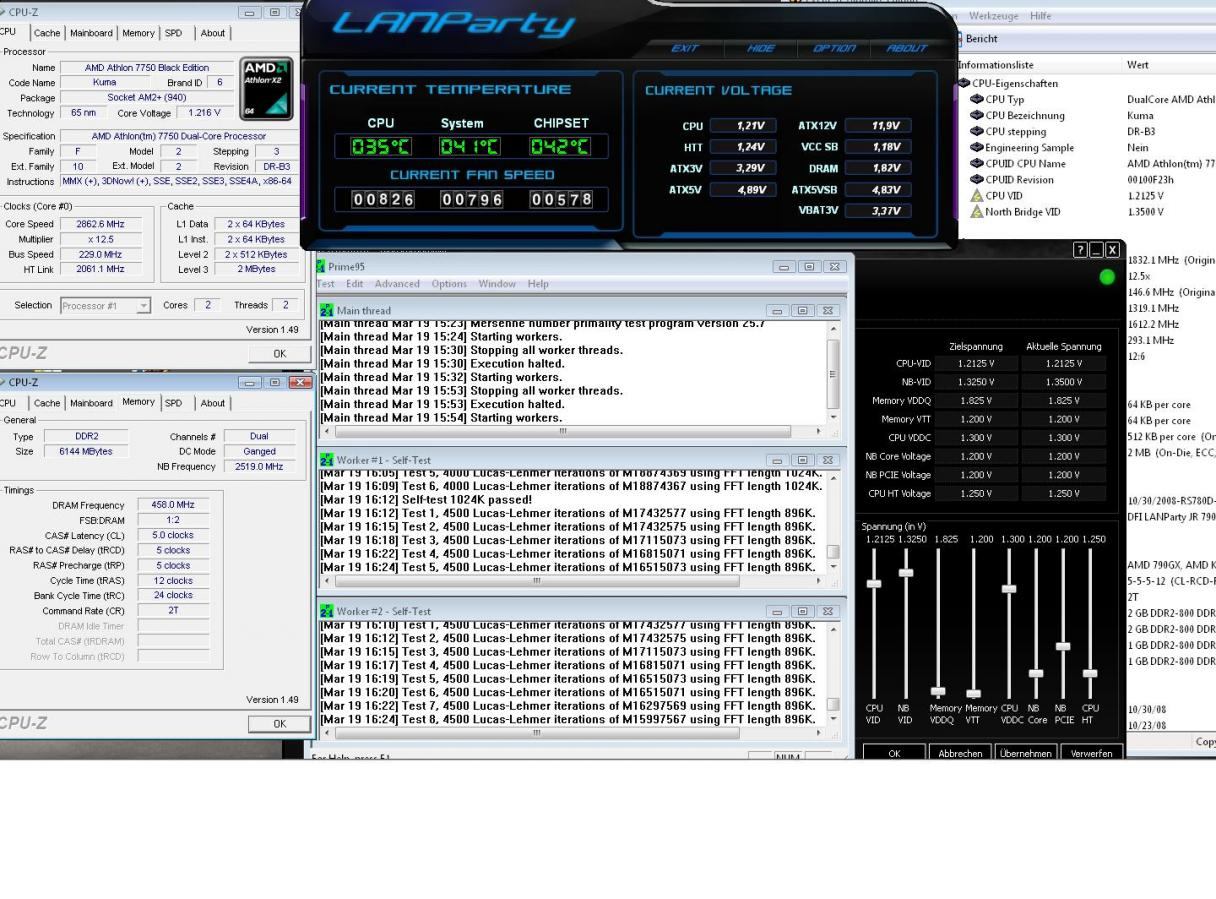Open the Advanced menu in Prime95
Screen dimensions: 1216x899
click(397, 284)
